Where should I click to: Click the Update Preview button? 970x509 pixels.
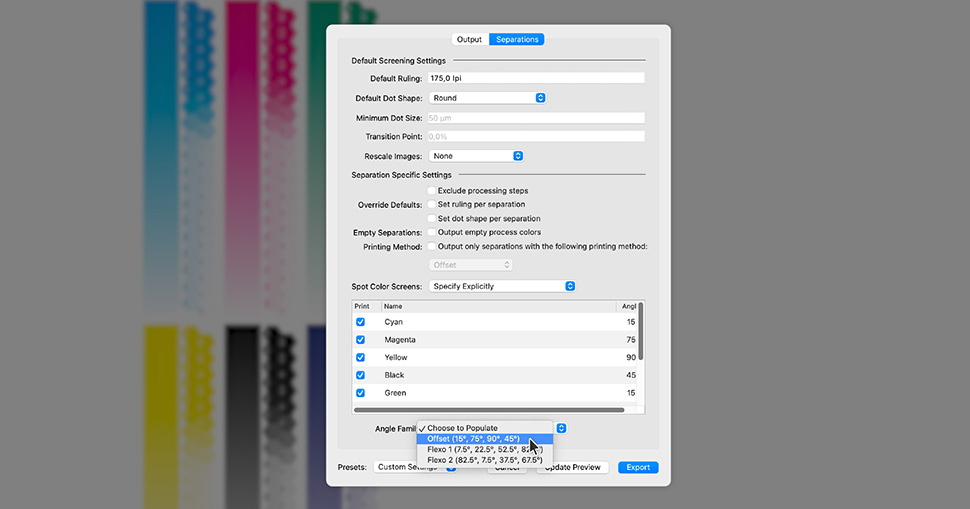tap(573, 467)
